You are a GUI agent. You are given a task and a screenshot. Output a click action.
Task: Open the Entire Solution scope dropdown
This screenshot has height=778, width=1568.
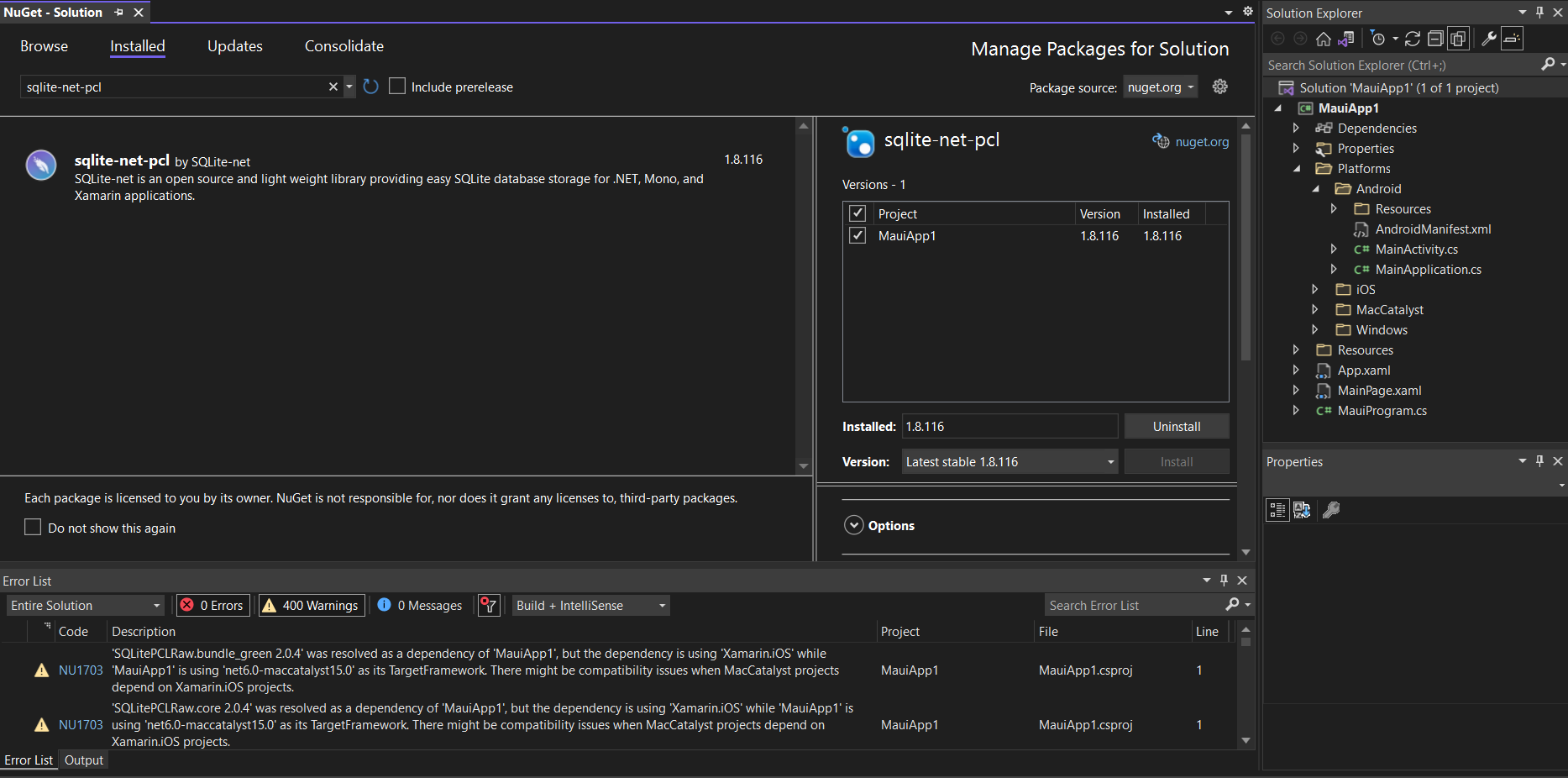pos(85,605)
